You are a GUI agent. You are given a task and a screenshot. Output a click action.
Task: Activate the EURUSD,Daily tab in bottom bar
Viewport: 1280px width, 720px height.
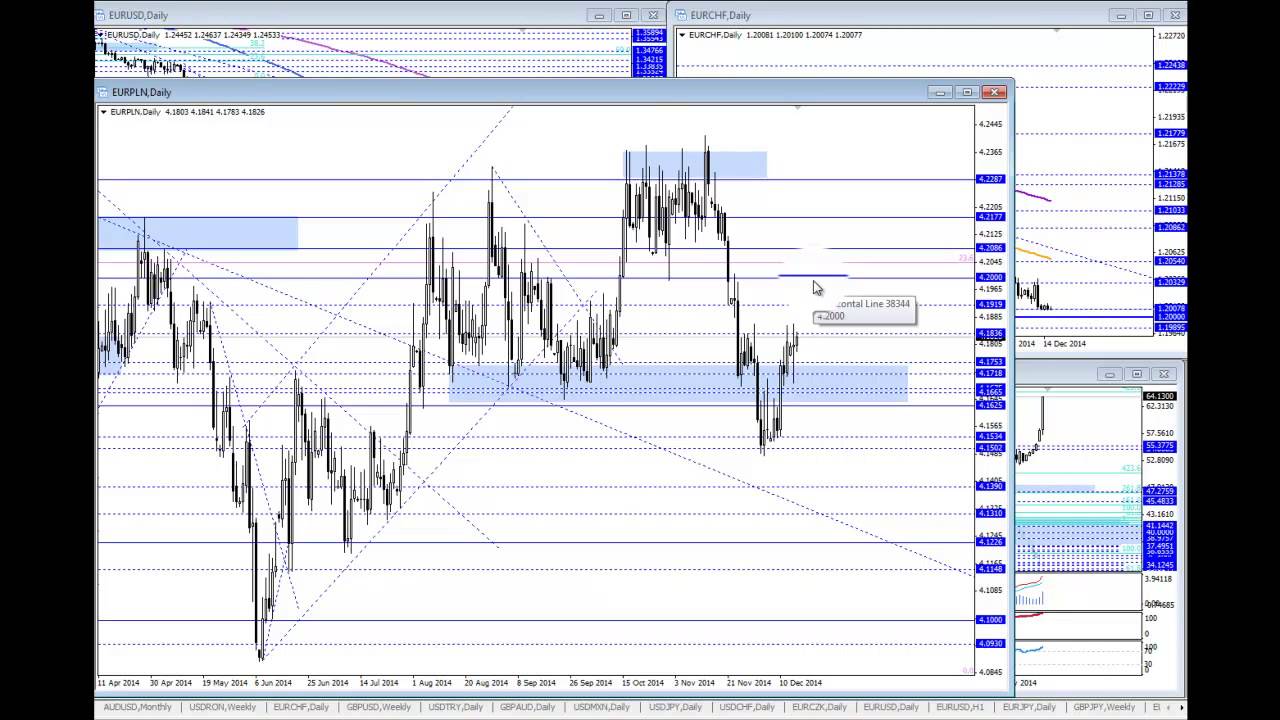point(892,707)
